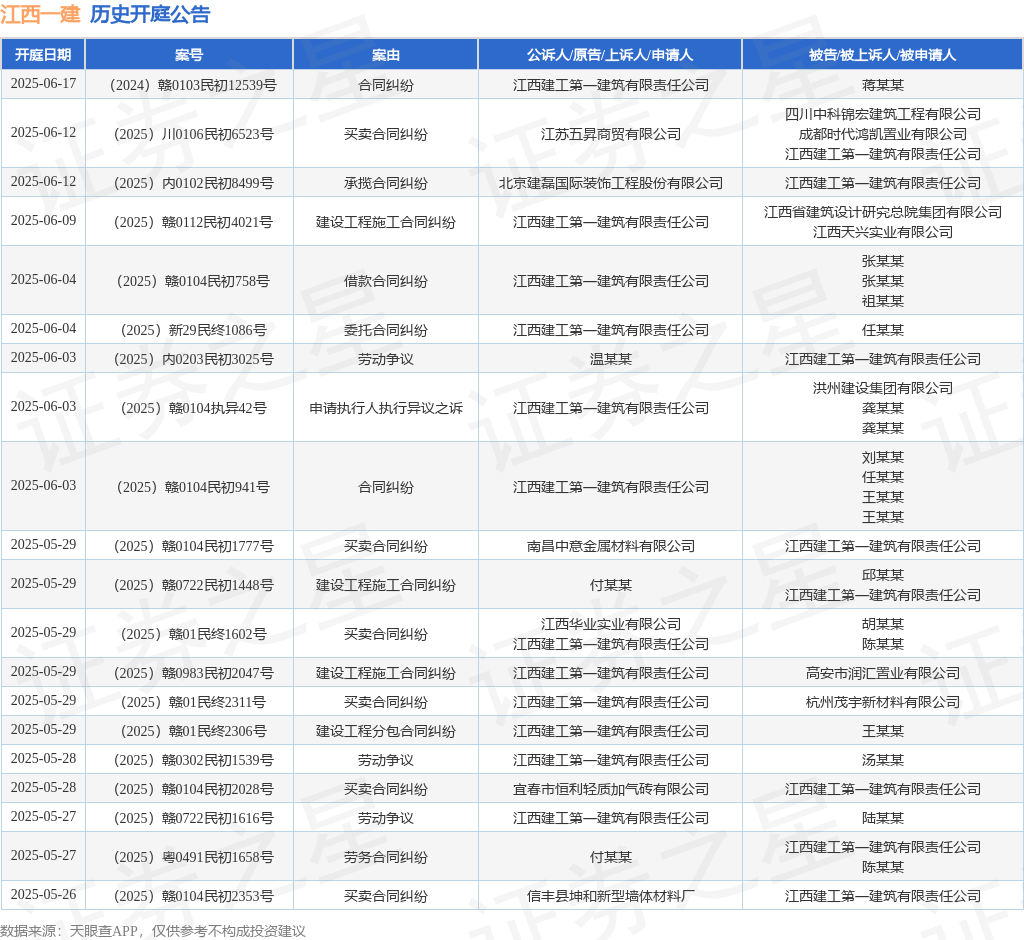Select case number (2025)内0102民初8499号
This screenshot has height=940, width=1024.
[190, 183]
